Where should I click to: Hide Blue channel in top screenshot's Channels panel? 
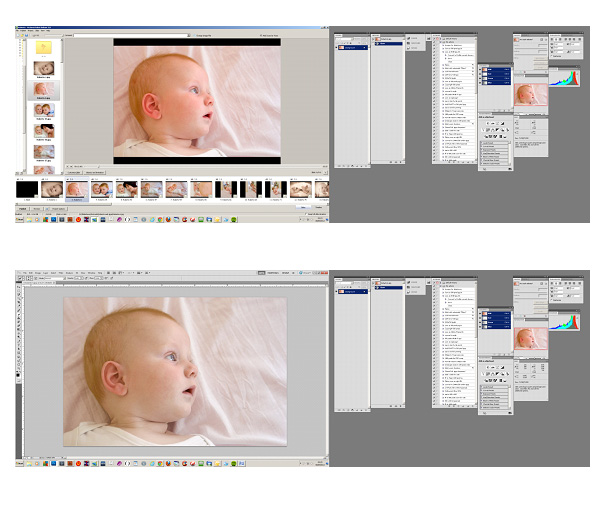coord(480,83)
